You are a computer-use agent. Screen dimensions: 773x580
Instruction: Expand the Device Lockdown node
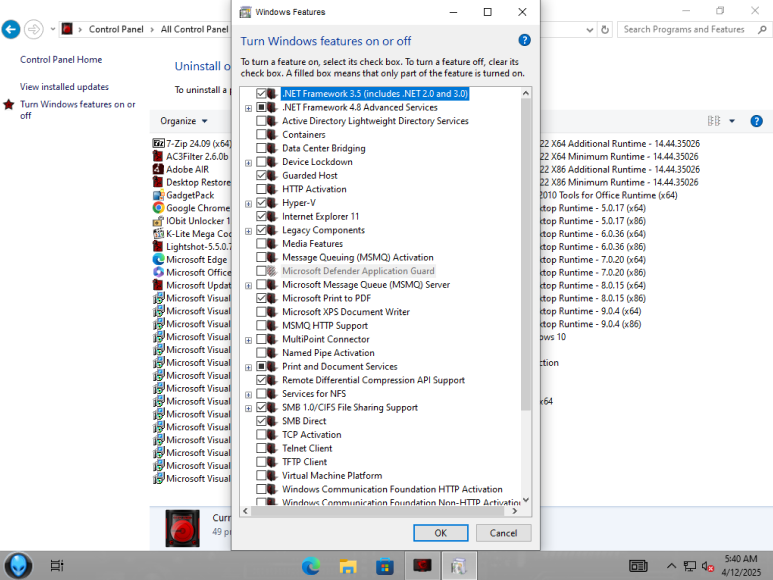[x=248, y=163]
